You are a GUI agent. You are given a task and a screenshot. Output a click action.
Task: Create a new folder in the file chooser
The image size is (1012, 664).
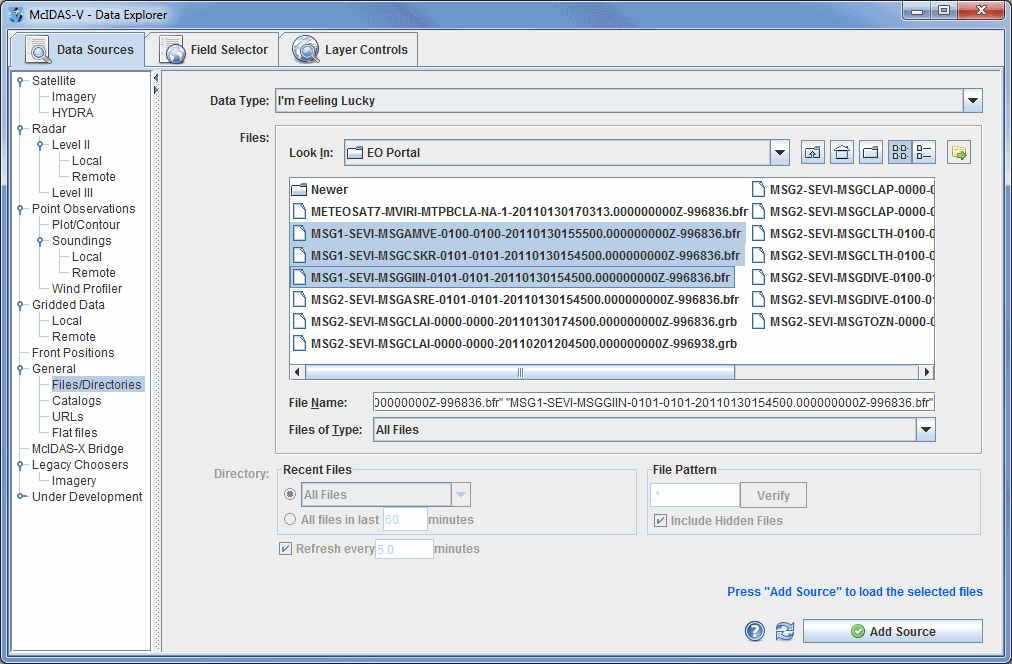coord(871,153)
